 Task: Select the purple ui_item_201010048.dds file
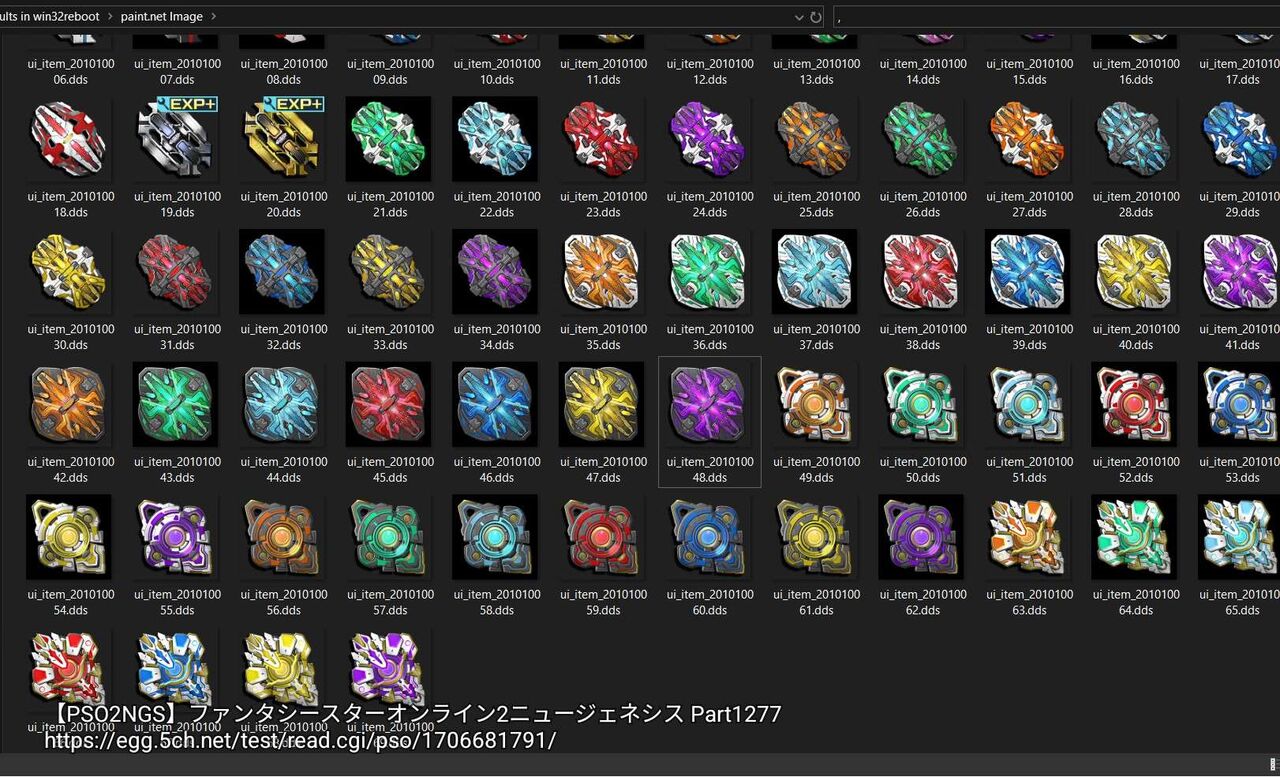pyautogui.click(x=709, y=422)
